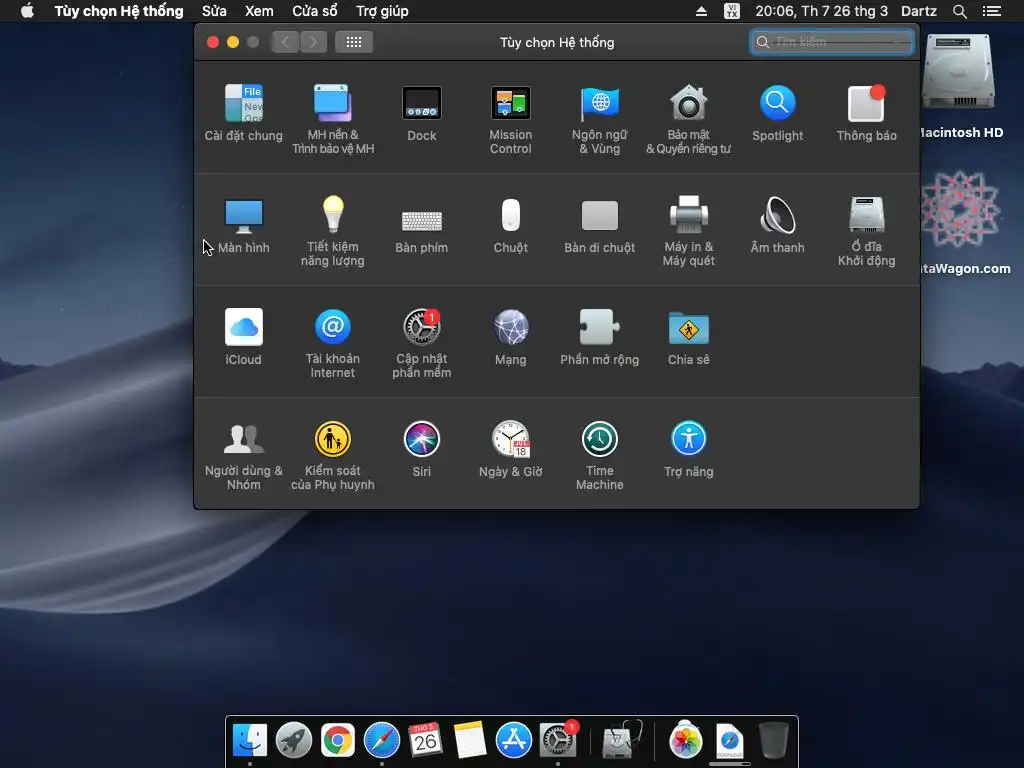Open Cài đặt chung preferences
Viewport: 1024px width, 768px height.
click(244, 113)
